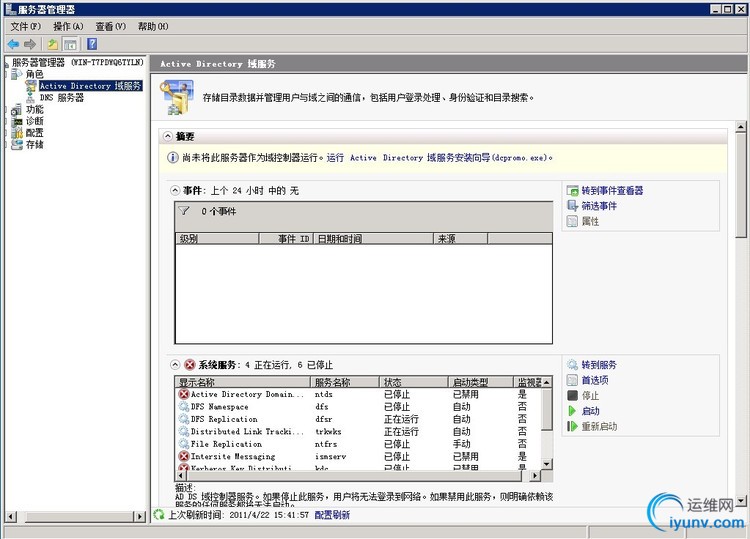The width and height of the screenshot is (750, 539).
Task: Click the 启动 service link
Action: click(x=590, y=411)
